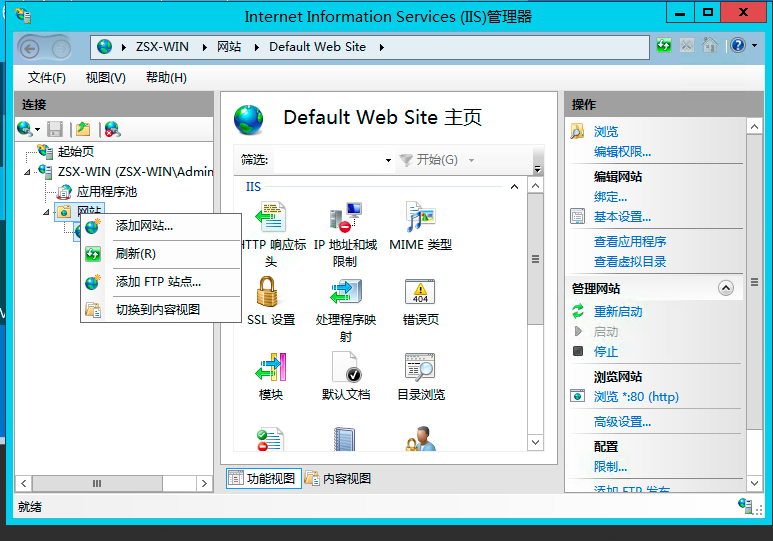Open the help question mark icon
773x541 pixels.
[x=738, y=46]
